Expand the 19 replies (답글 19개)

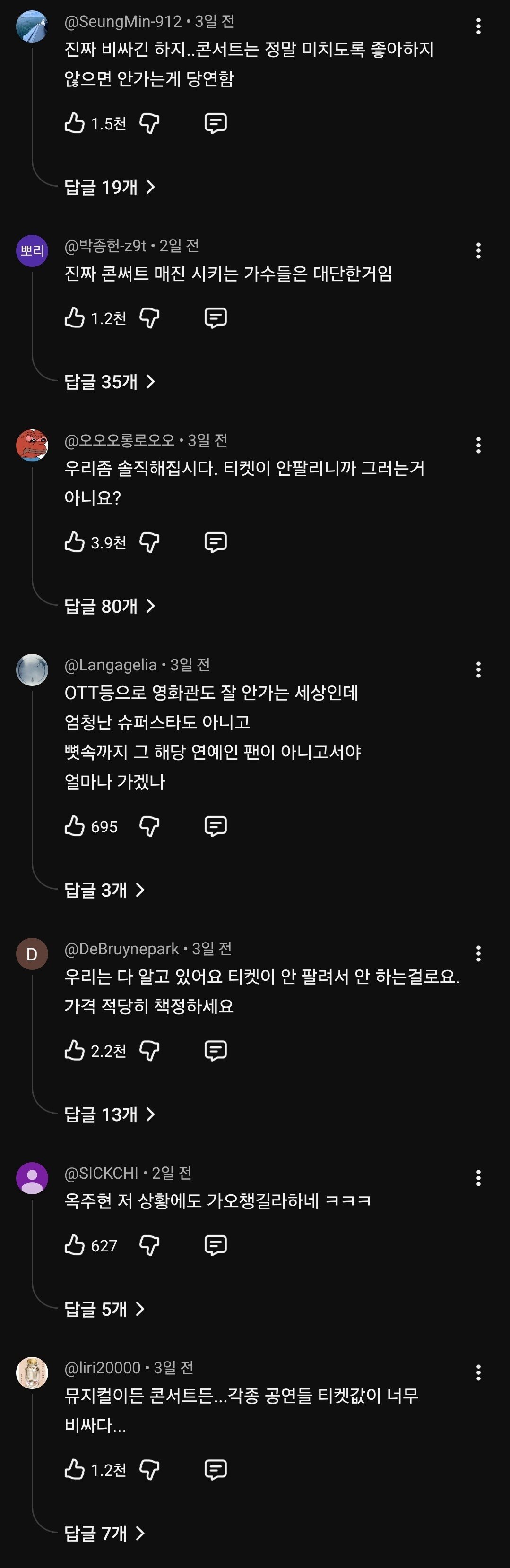point(110,187)
